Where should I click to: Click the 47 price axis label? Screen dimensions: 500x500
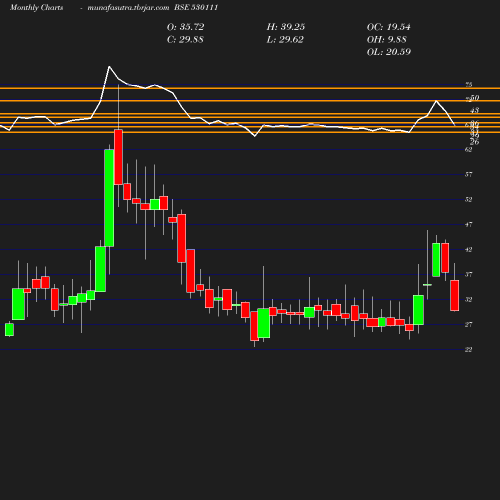coord(469,225)
